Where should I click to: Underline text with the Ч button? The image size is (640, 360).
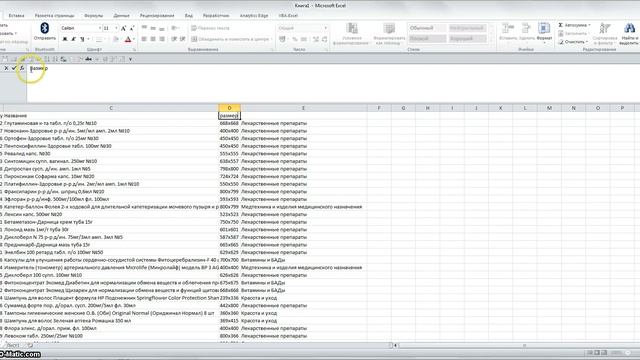[82, 39]
